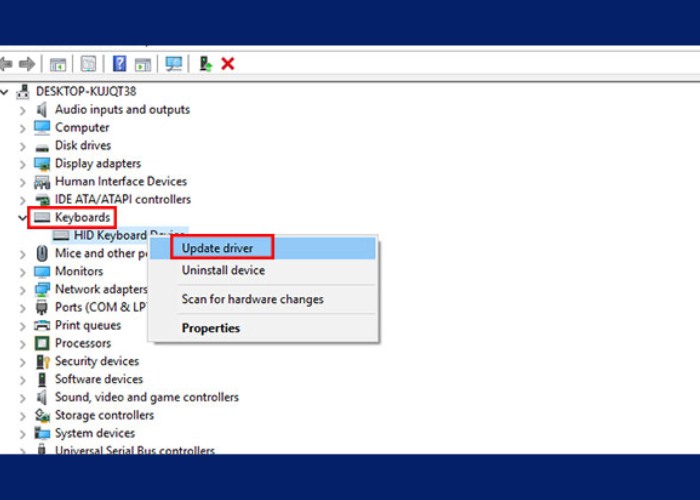Expand the Display adapters node

22,163
